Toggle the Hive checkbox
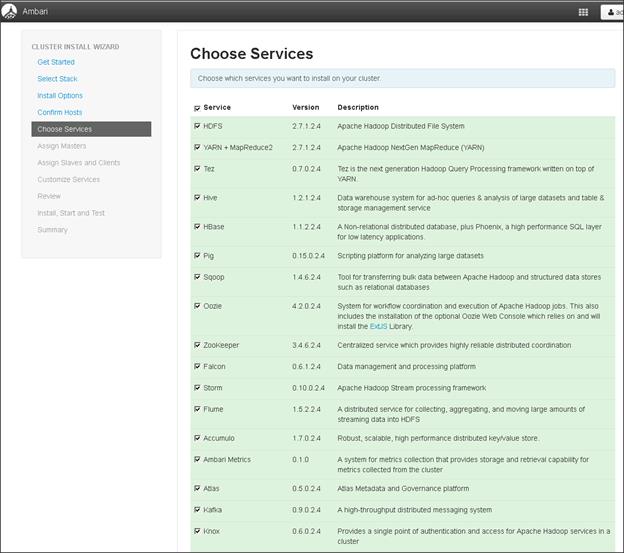The height and width of the screenshot is (553, 624). click(197, 198)
